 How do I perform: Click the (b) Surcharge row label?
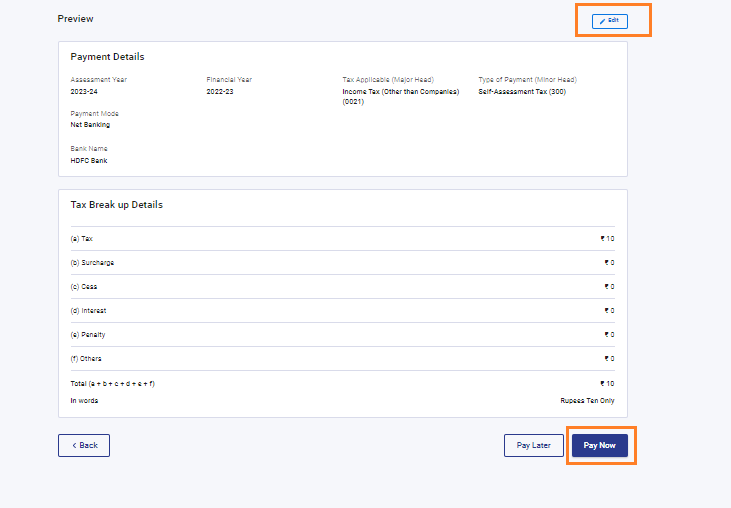92,263
